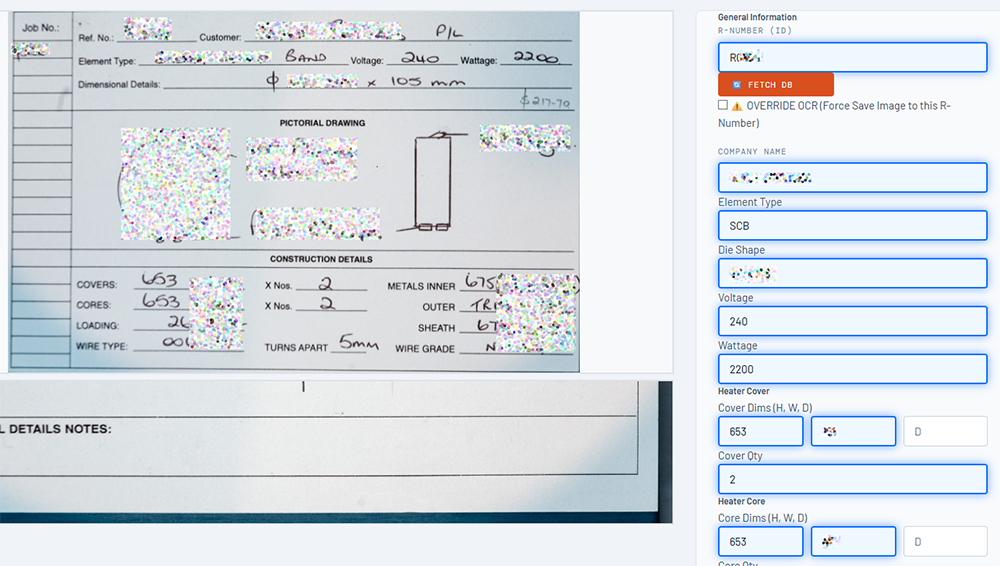The height and width of the screenshot is (566, 1000).
Task: Click the COMPANY NAME label
Action: (752, 152)
